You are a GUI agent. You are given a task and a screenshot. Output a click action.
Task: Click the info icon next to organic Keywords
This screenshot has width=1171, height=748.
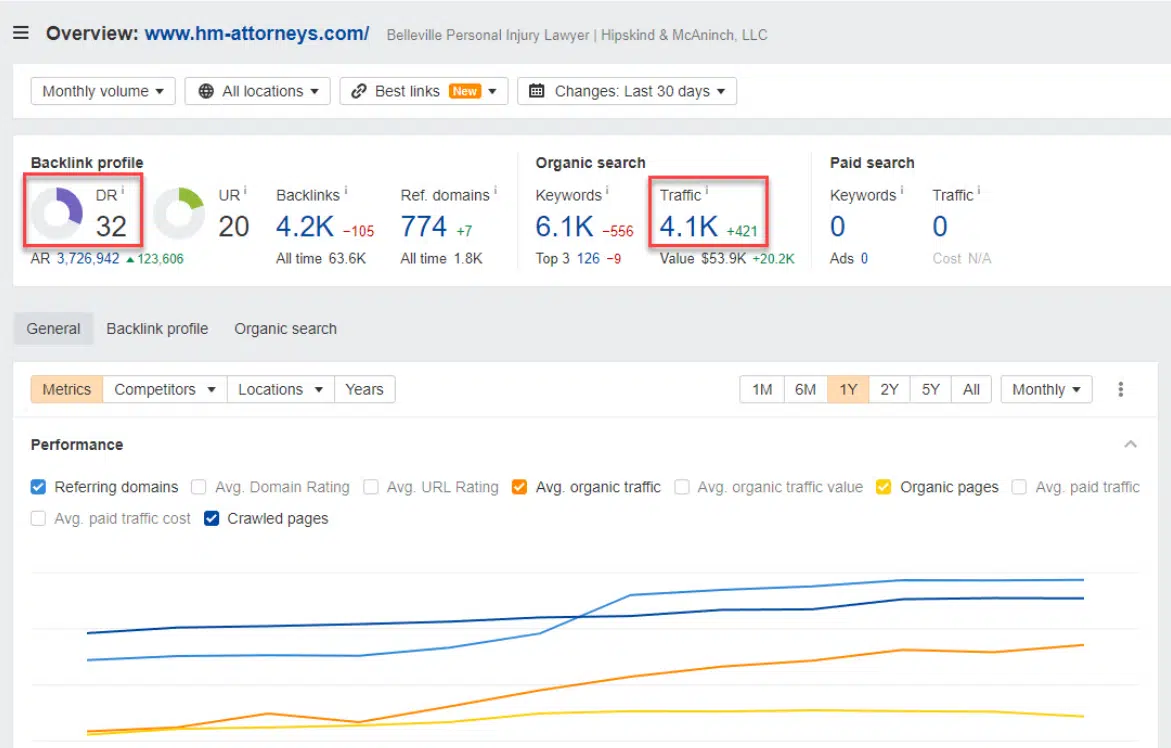tap(607, 192)
